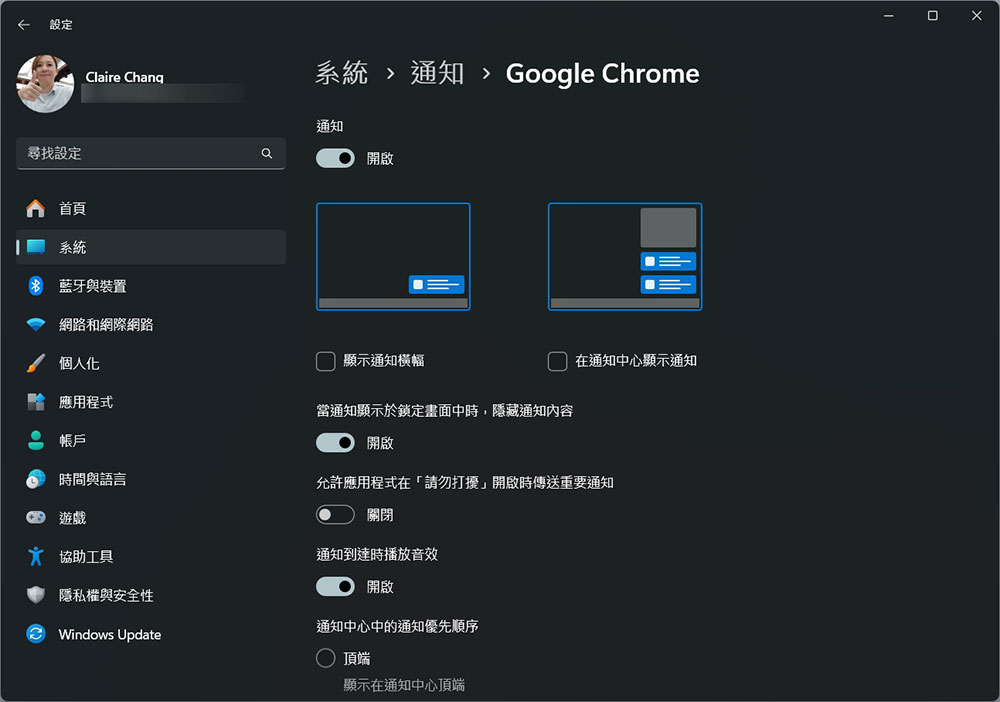Open 遊戲 settings
The width and height of the screenshot is (1000, 702).
(x=151, y=518)
